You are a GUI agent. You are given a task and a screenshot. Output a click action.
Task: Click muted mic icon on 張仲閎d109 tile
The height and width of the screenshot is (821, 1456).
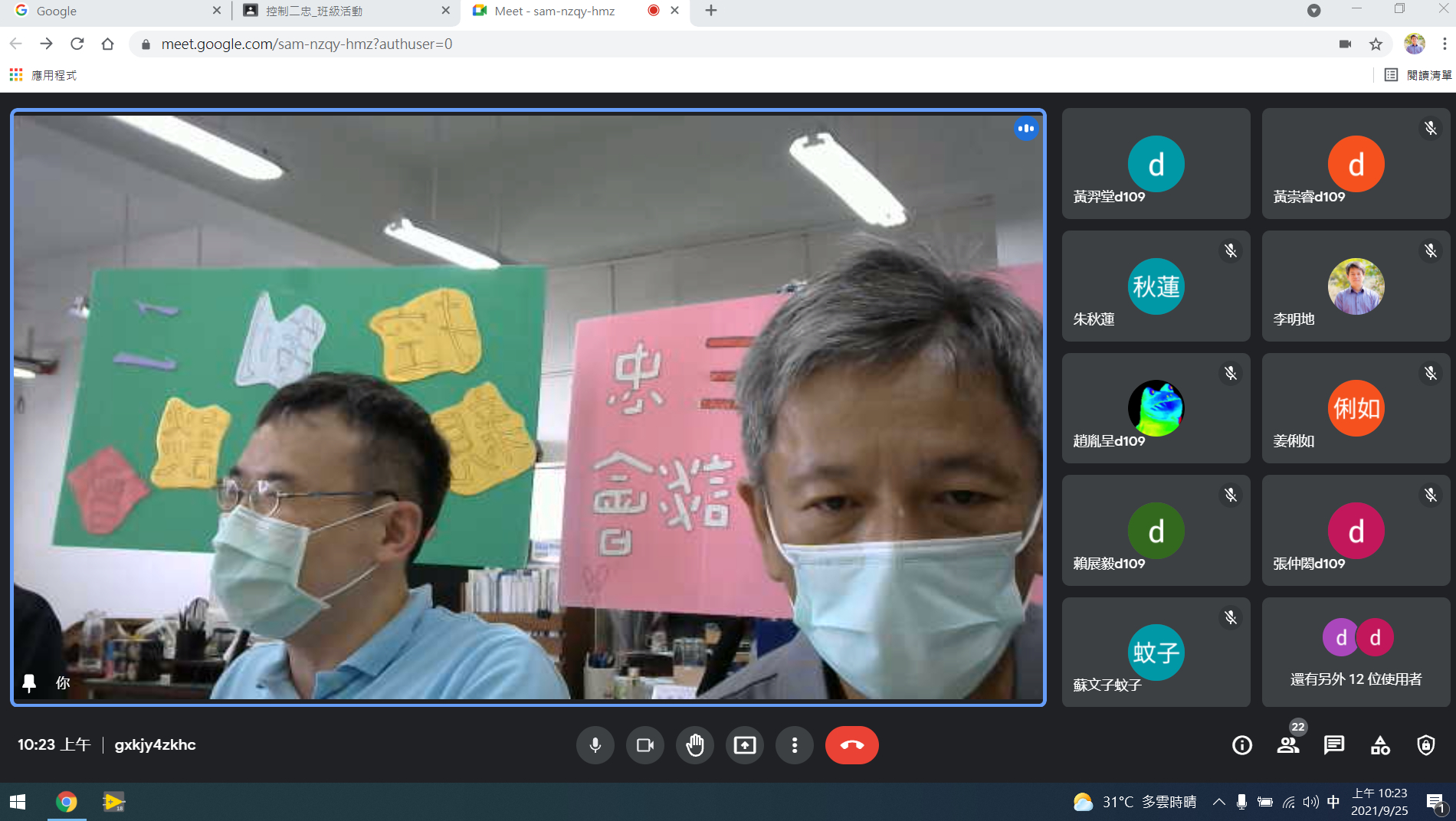click(1430, 496)
